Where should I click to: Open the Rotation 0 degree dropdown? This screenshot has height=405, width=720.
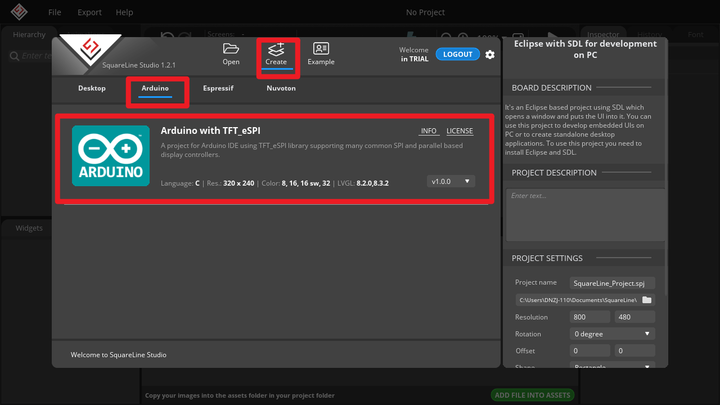point(612,334)
